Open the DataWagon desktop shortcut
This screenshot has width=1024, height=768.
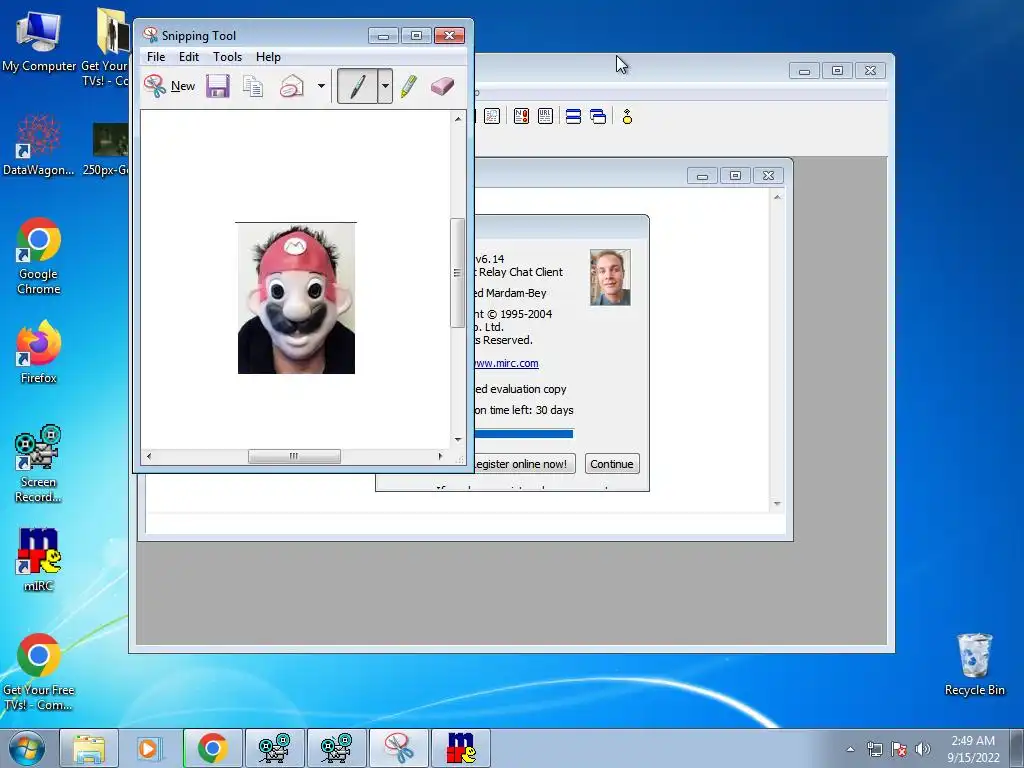click(x=39, y=145)
